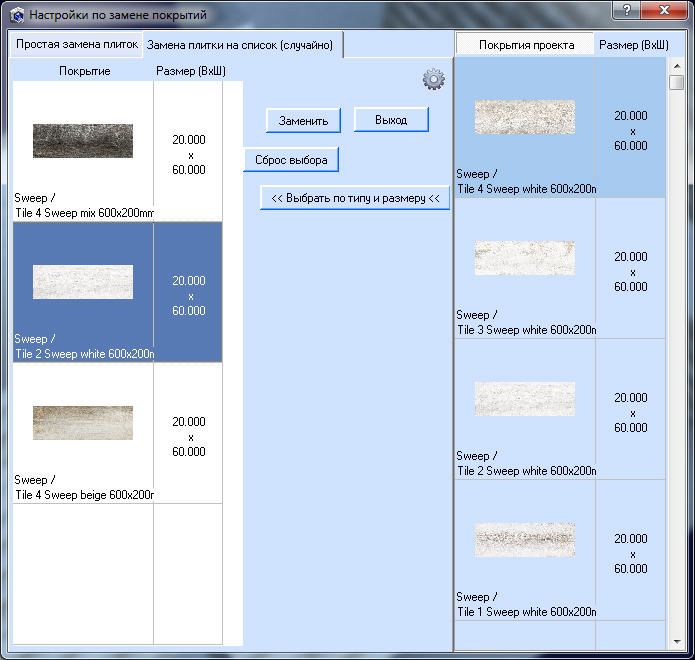Select Tile 4 Sweep mix thumbnail

[83, 141]
